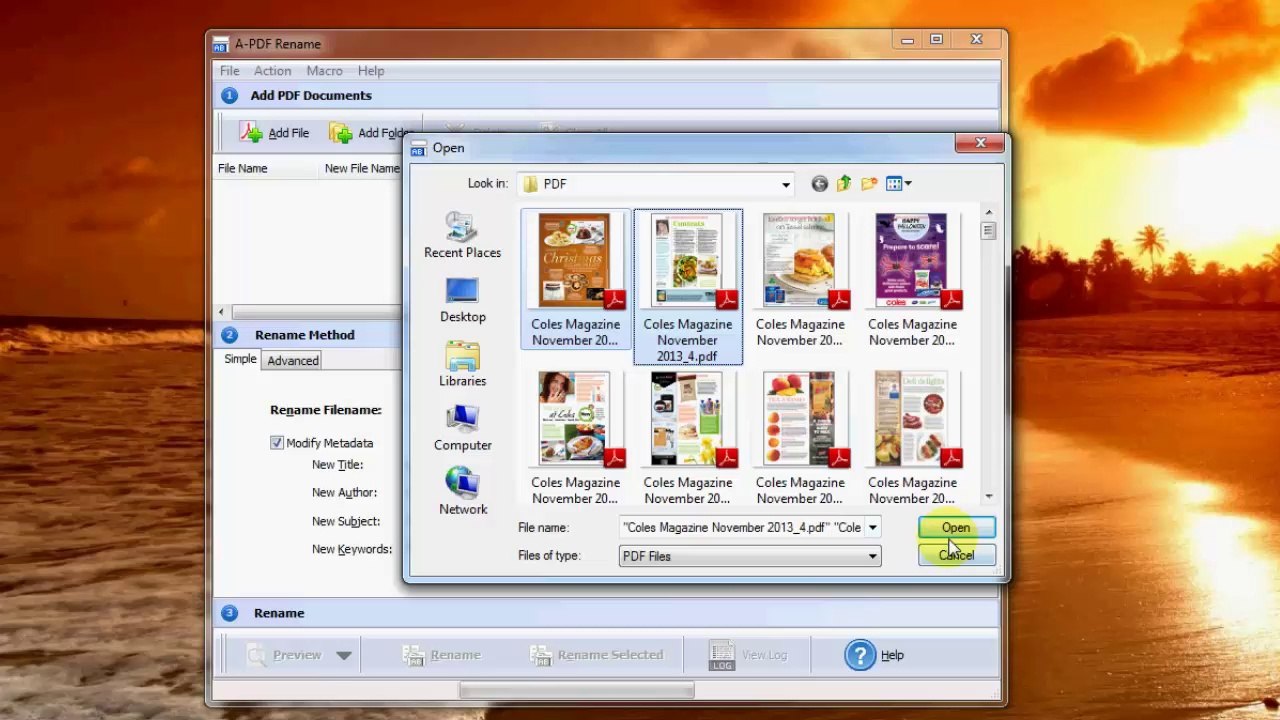Click the file list scroll up arrow

pos(988,212)
